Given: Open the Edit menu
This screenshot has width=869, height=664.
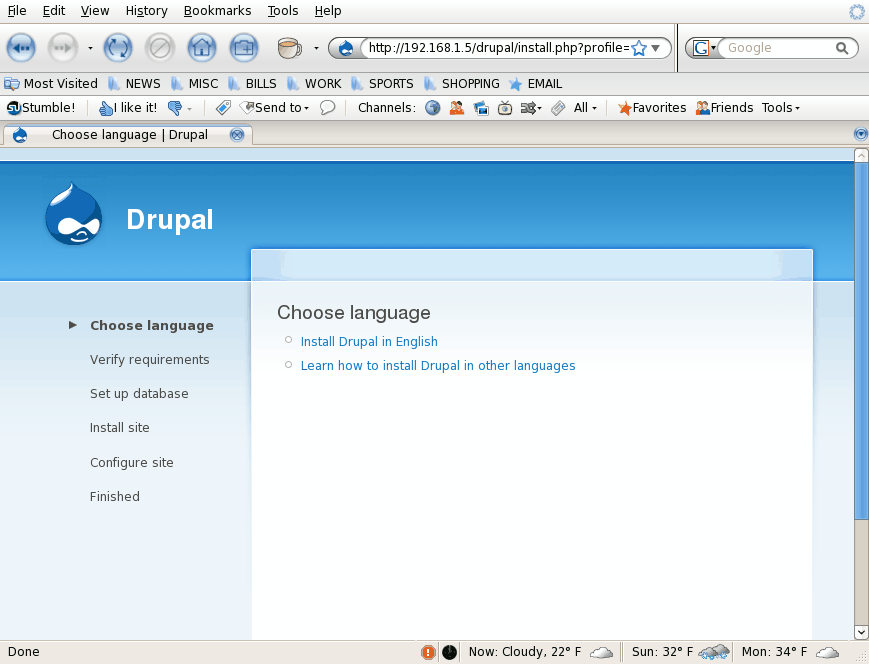Looking at the screenshot, I should pos(54,11).
